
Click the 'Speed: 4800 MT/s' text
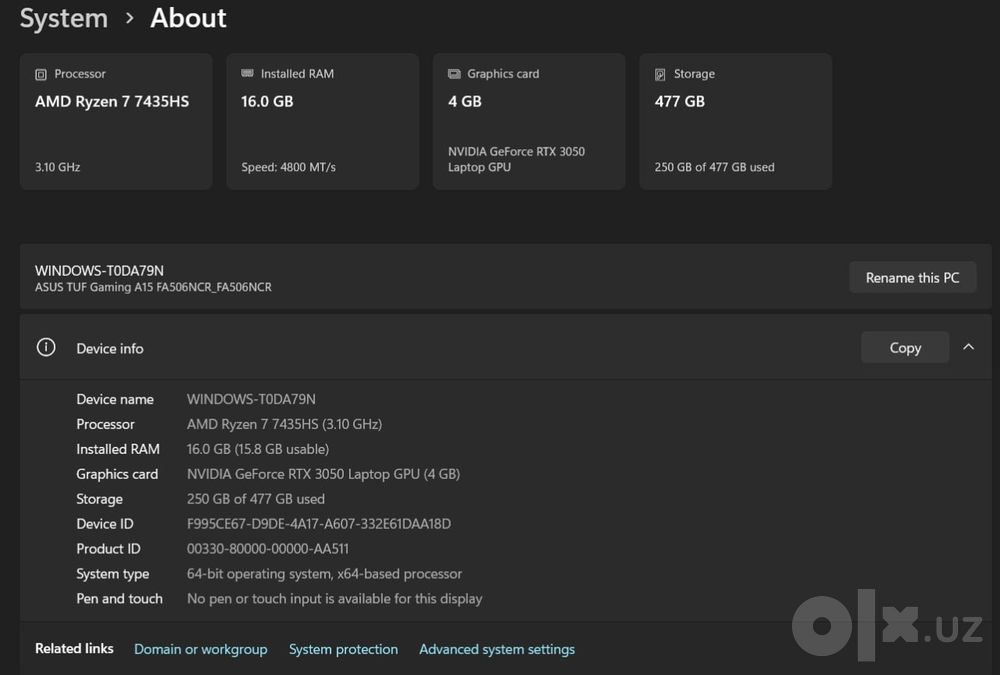(x=288, y=167)
